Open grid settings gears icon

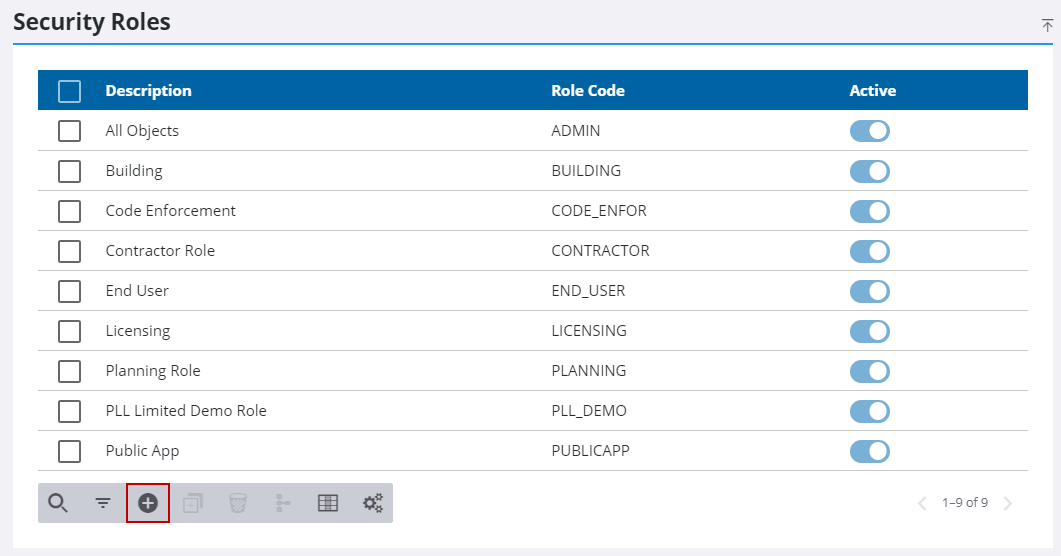373,503
